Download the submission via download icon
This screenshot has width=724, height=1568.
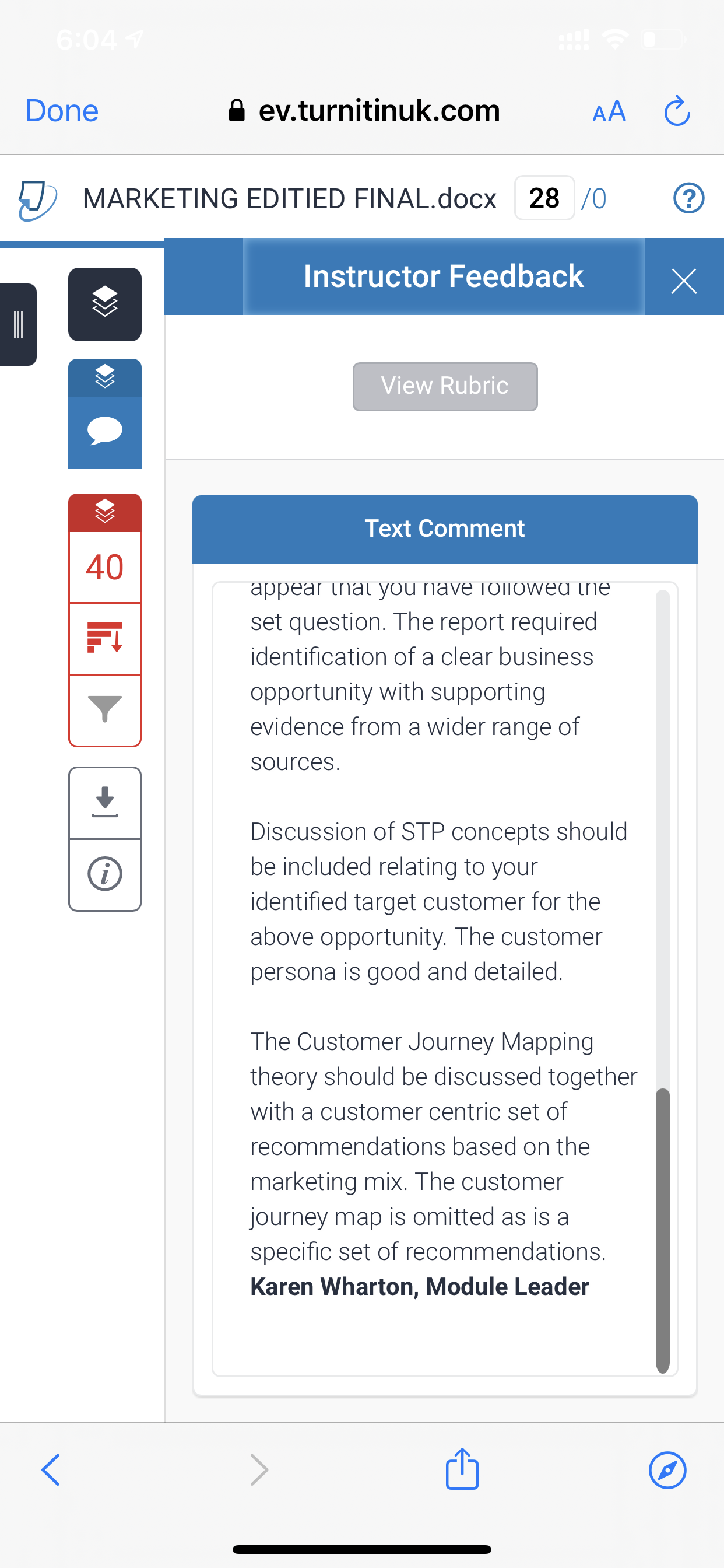tap(105, 802)
